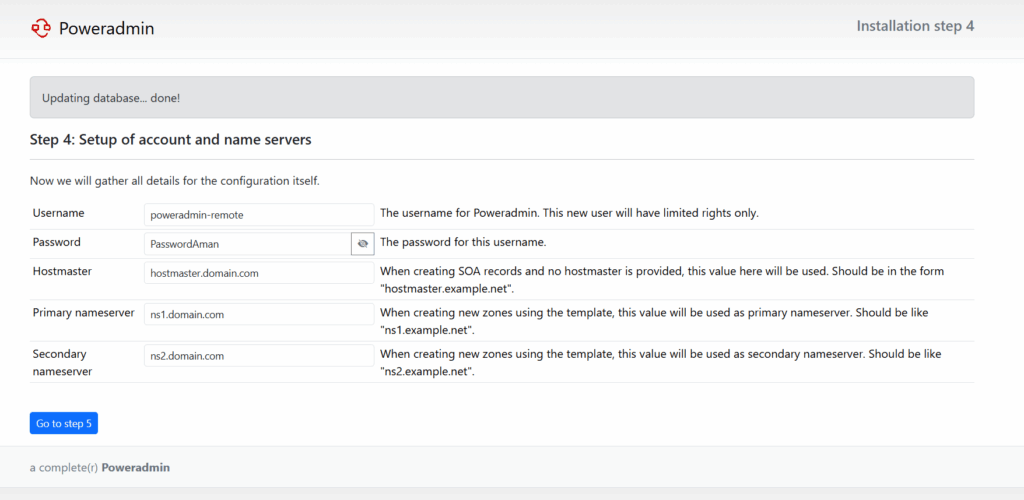Click the Installation step 4 heading
1024x500 pixels.
(x=916, y=26)
